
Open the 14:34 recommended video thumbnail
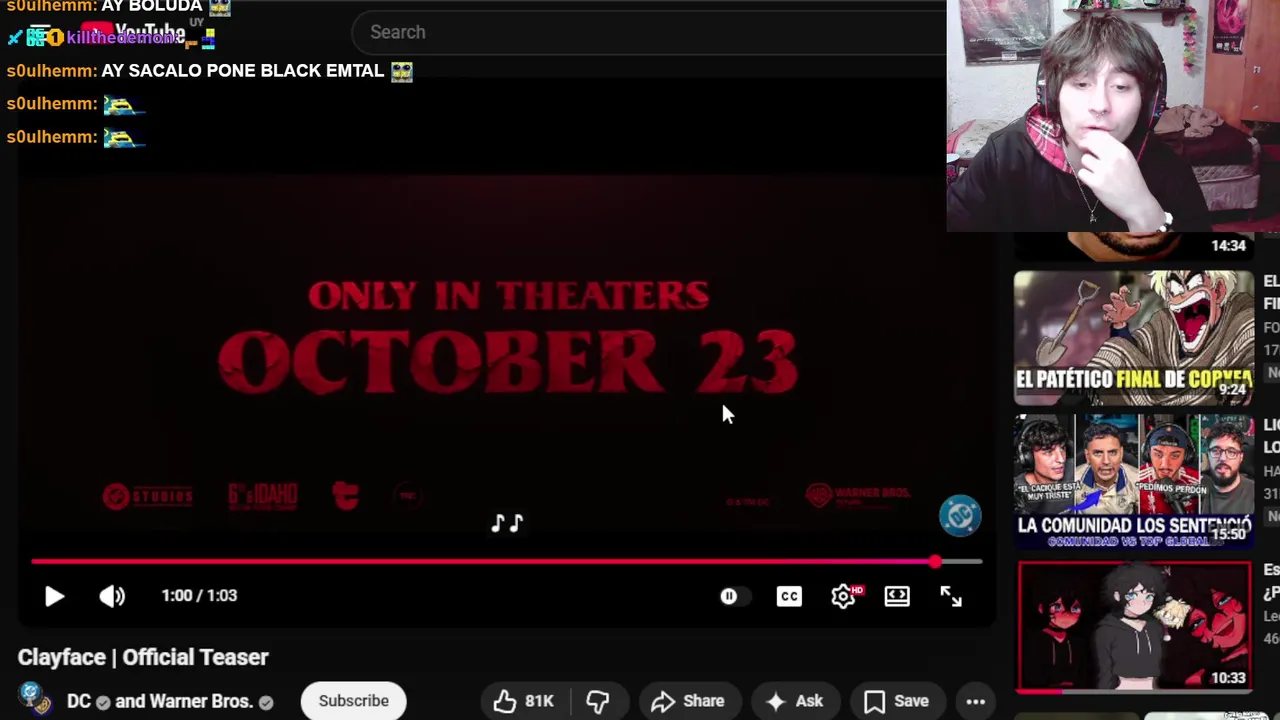click(1133, 246)
